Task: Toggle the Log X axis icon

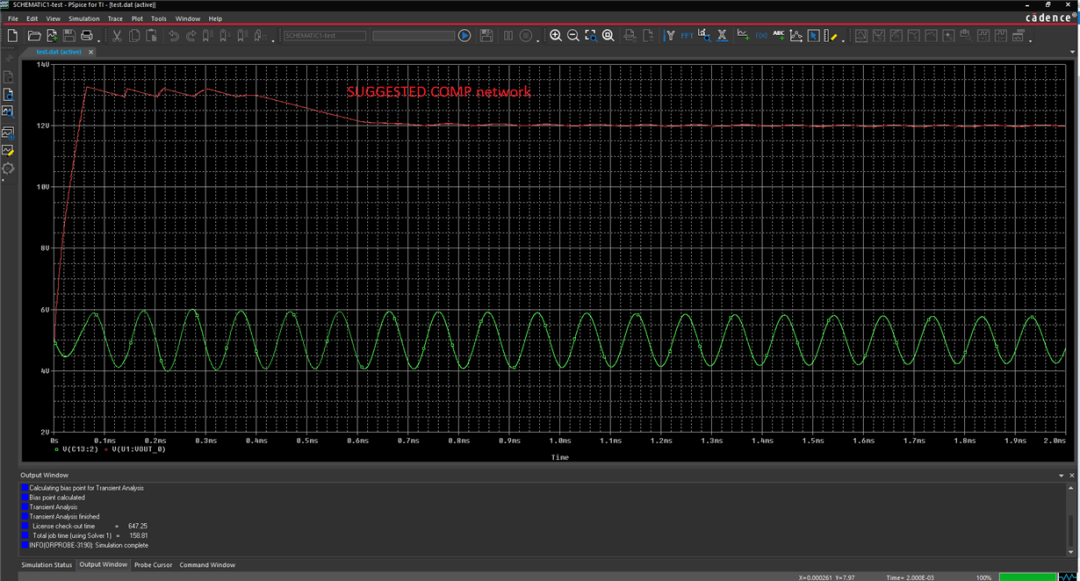Action: coord(722,35)
